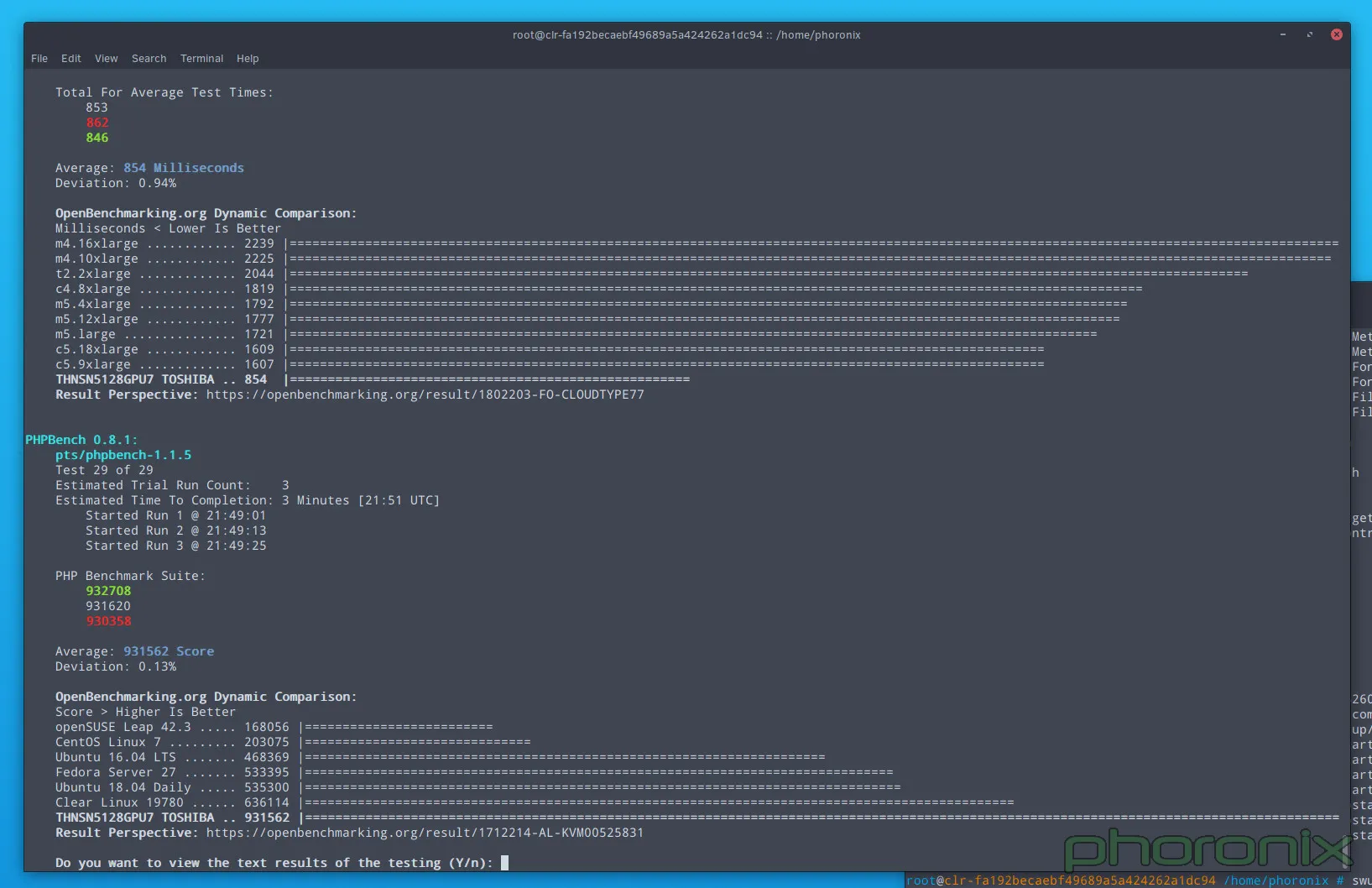Click the 'Score > Higher Is Better' line
This screenshot has width=1372, height=888.
coord(145,712)
